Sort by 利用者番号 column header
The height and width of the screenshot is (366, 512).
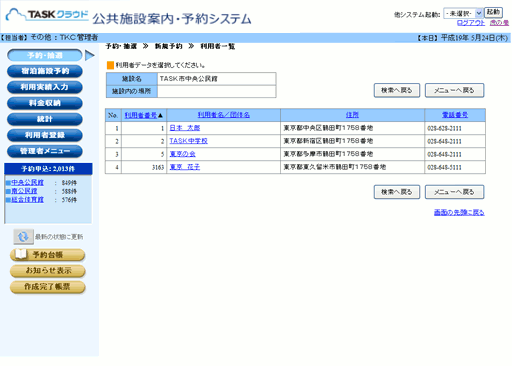[x=141, y=115]
